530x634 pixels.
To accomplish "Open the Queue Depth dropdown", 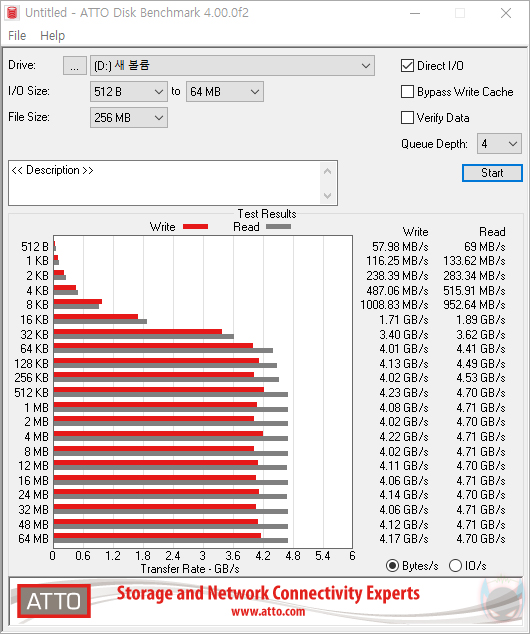I will click(499, 144).
